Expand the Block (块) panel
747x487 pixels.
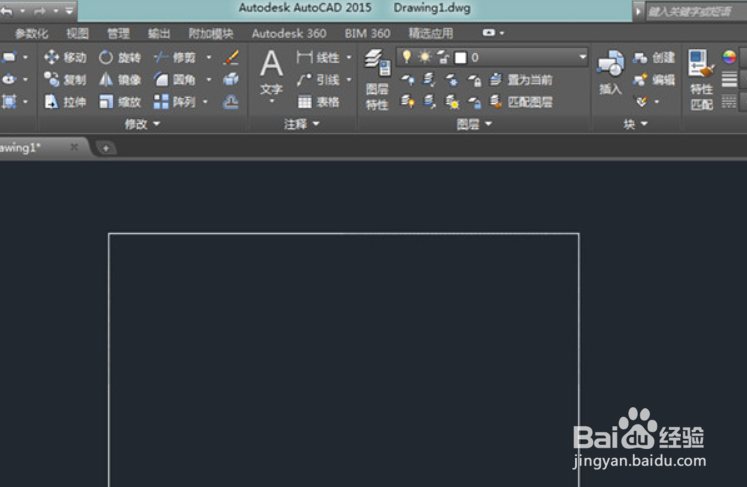636,124
